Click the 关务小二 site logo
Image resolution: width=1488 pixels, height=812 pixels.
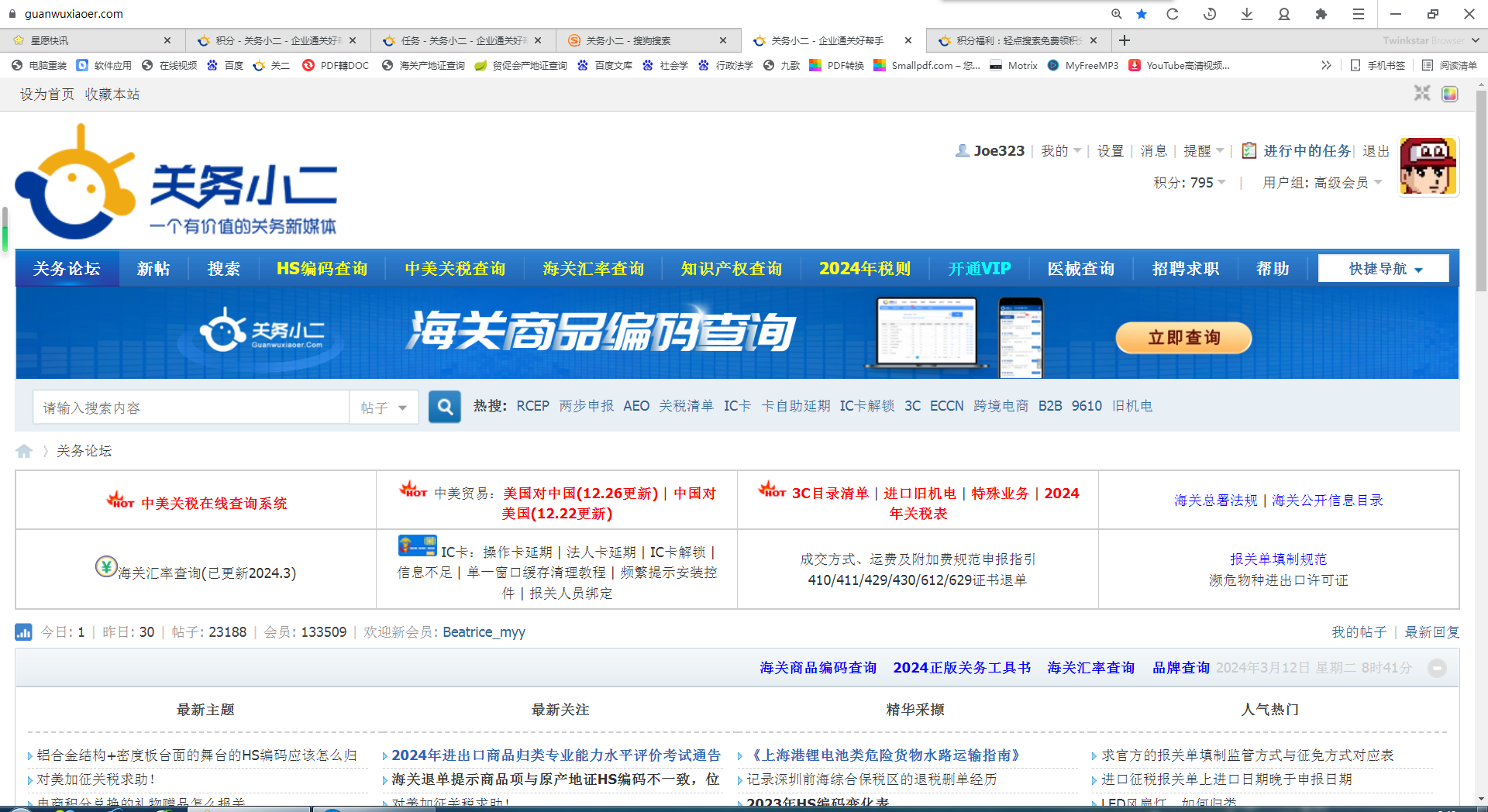[x=177, y=182]
